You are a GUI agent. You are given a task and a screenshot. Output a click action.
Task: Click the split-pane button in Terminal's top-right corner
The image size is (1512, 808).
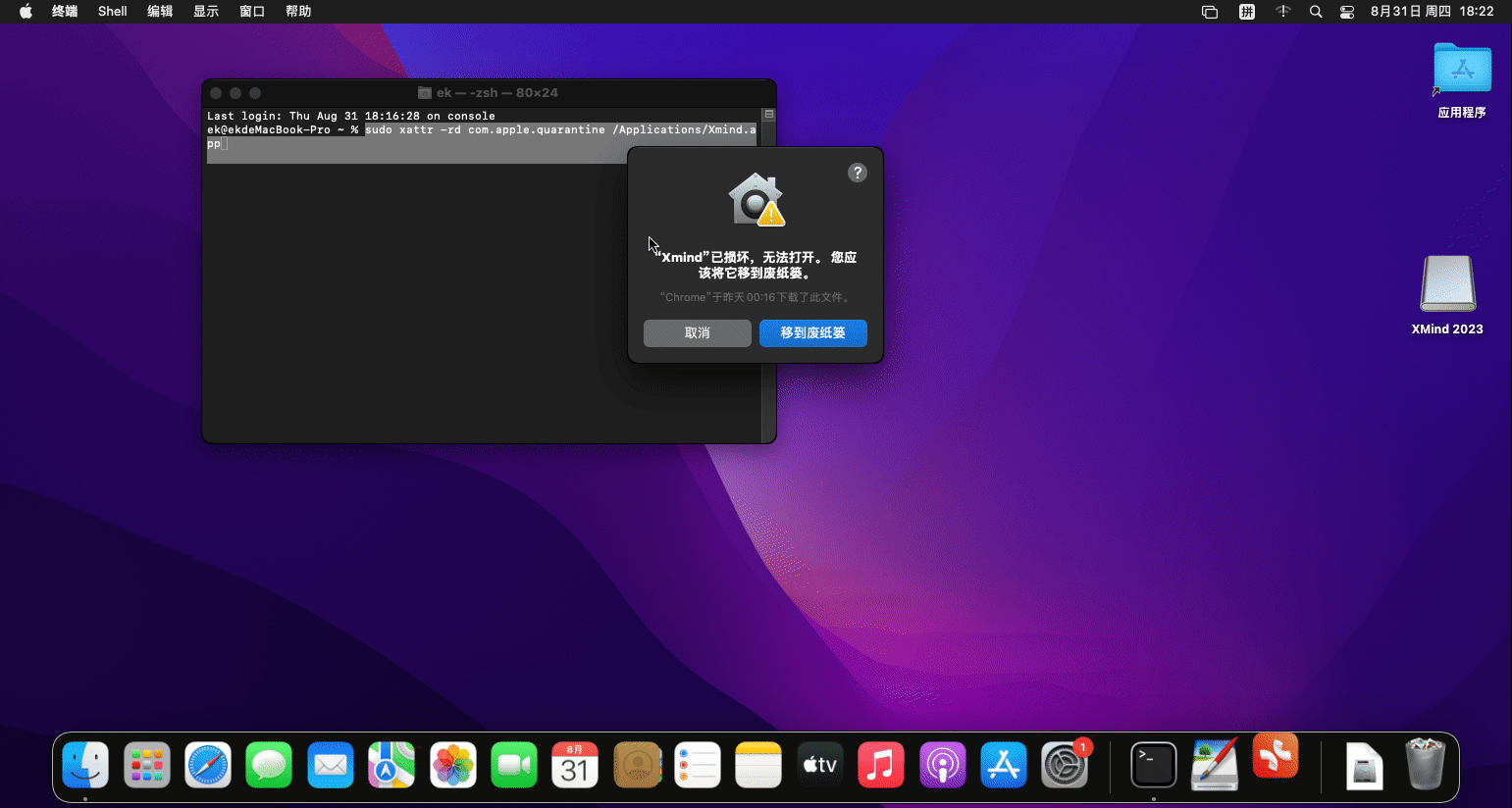point(769,115)
